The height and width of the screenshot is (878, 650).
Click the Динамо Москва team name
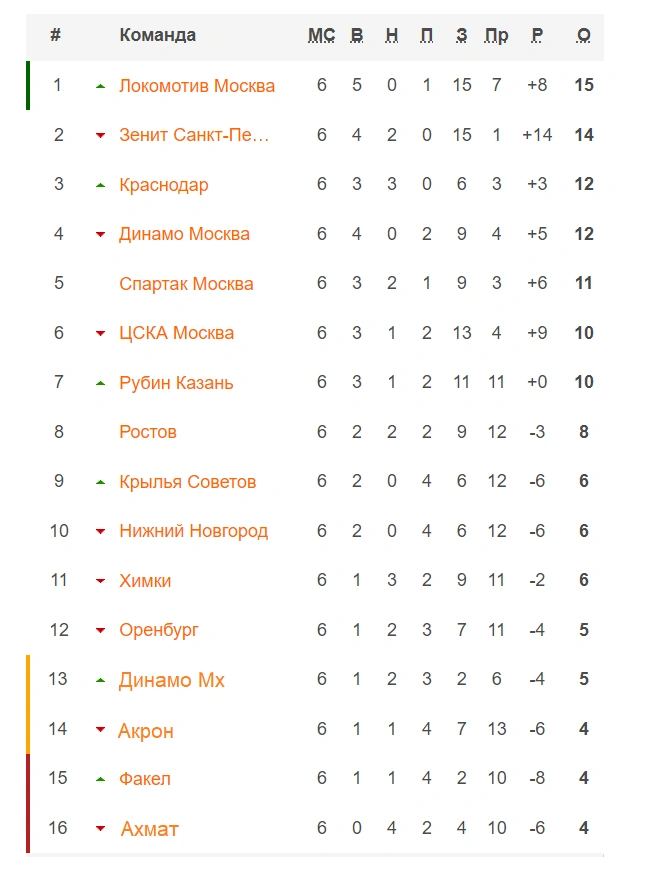(x=184, y=233)
